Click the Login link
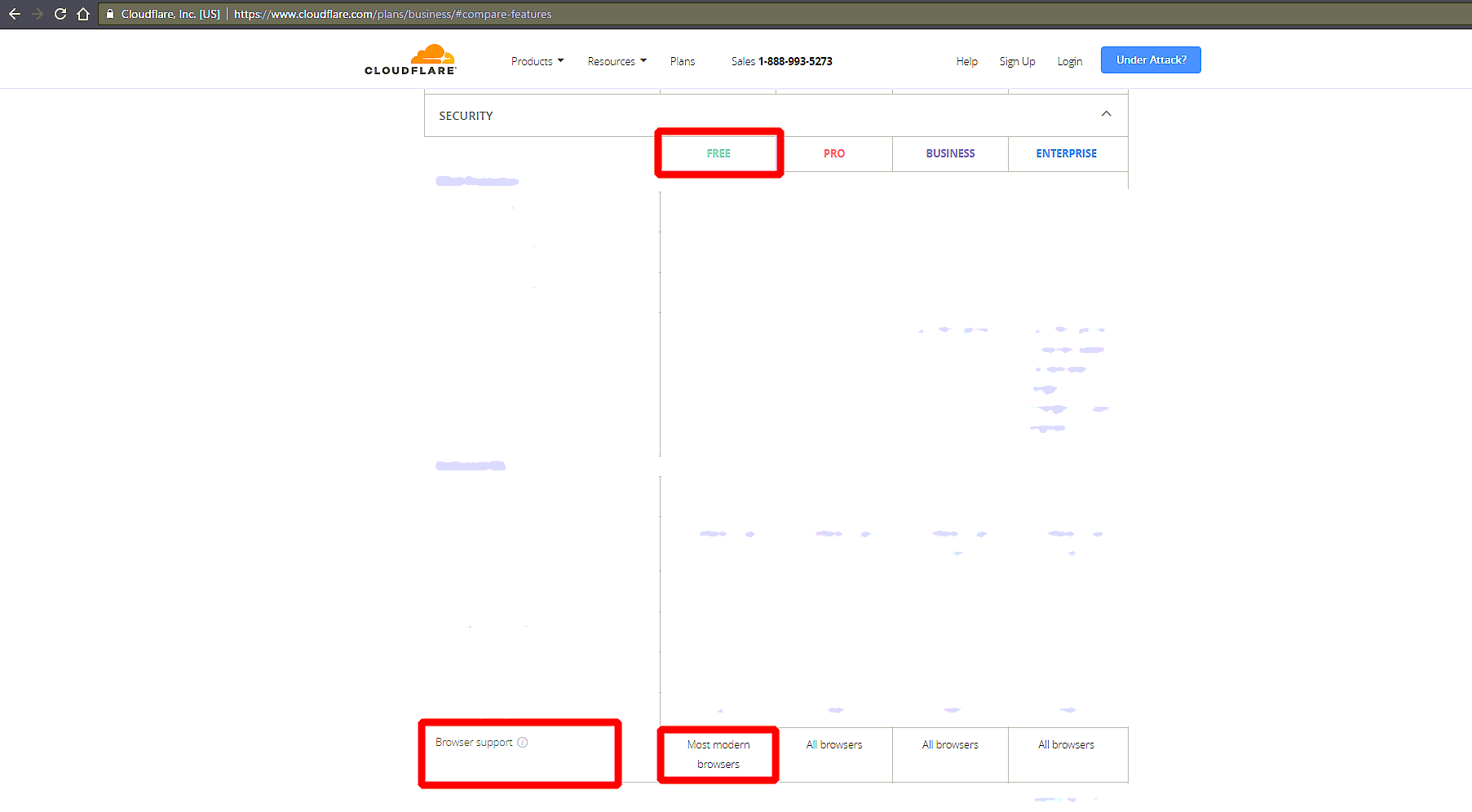1472x812 pixels. pos(1069,61)
